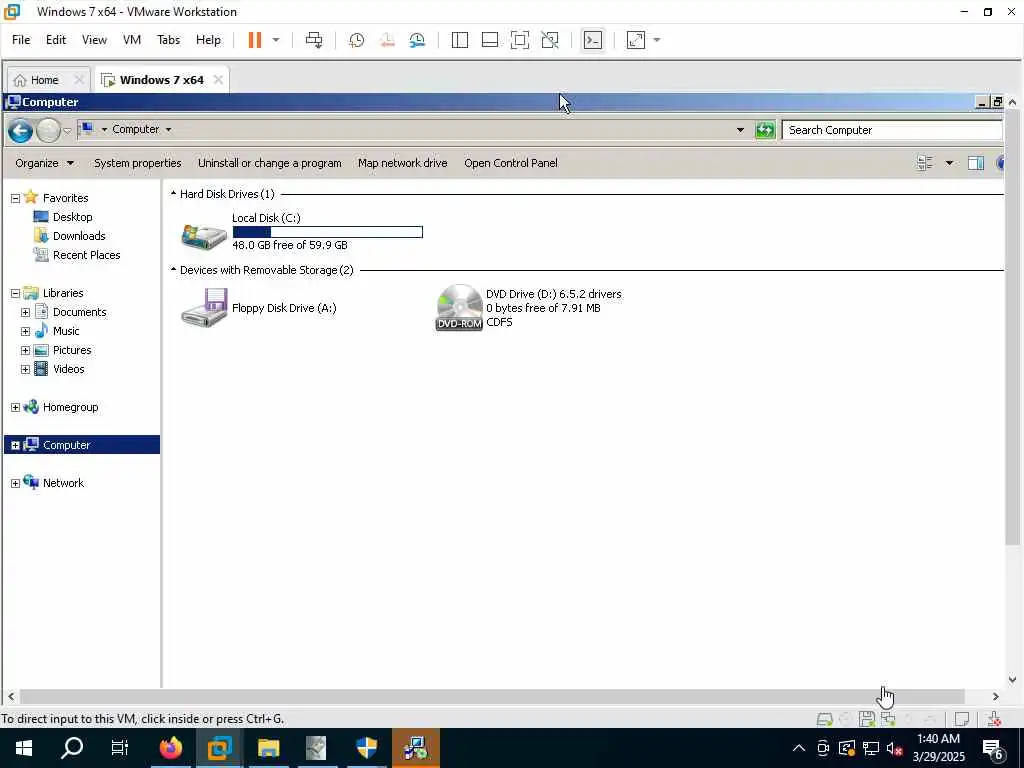Toggle the VMware library sidebar
This screenshot has width=1024, height=768.
point(460,40)
